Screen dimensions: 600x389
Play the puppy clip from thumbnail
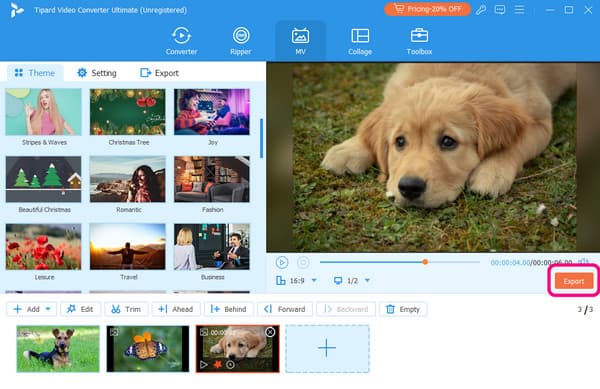click(x=204, y=365)
